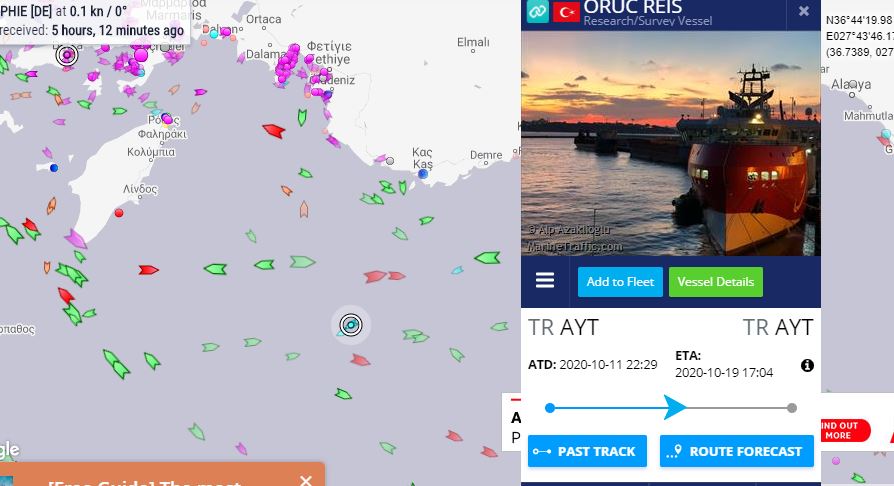Screen dimensions: 894x486
Task: Dismiss the orange Free Guide banner
Action: pos(306,481)
